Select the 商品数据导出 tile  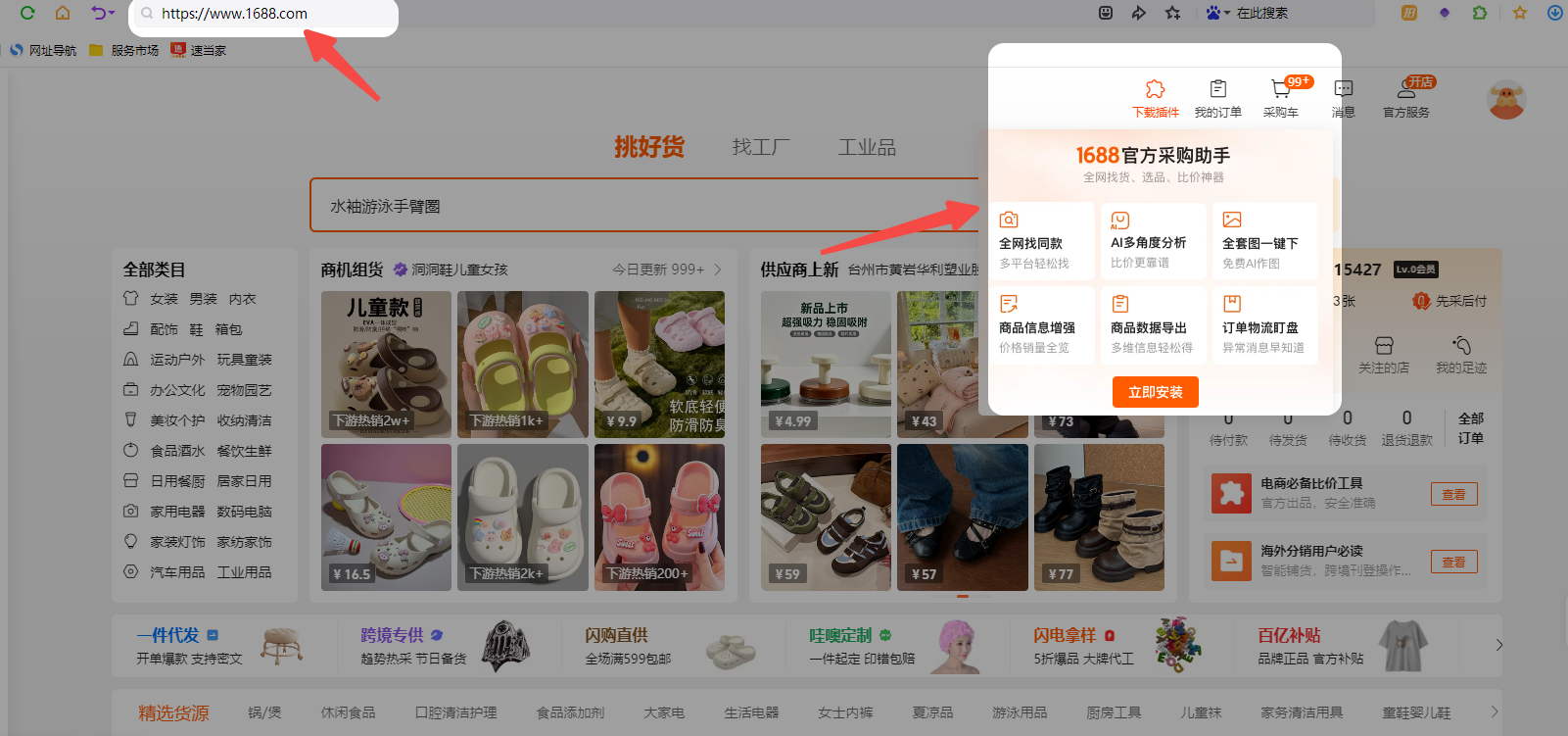1154,325
